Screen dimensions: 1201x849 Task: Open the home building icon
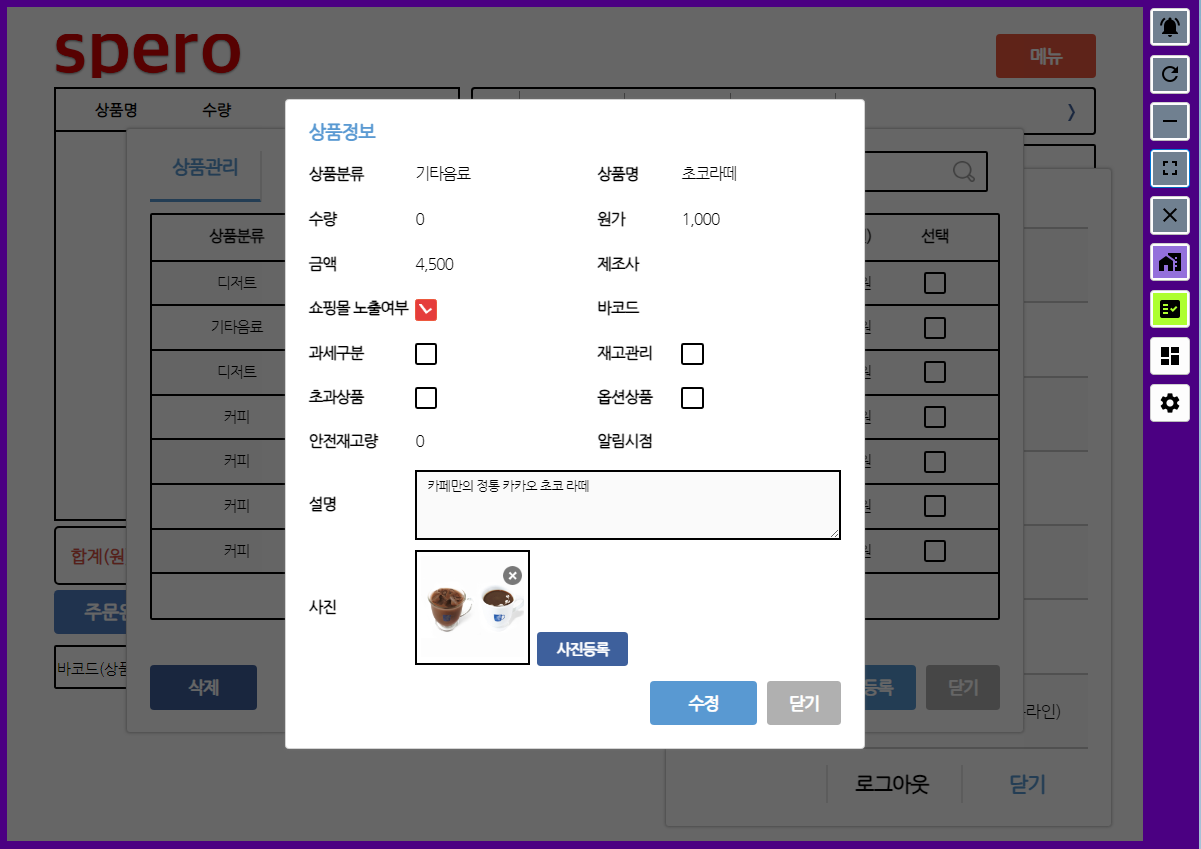coord(1169,262)
